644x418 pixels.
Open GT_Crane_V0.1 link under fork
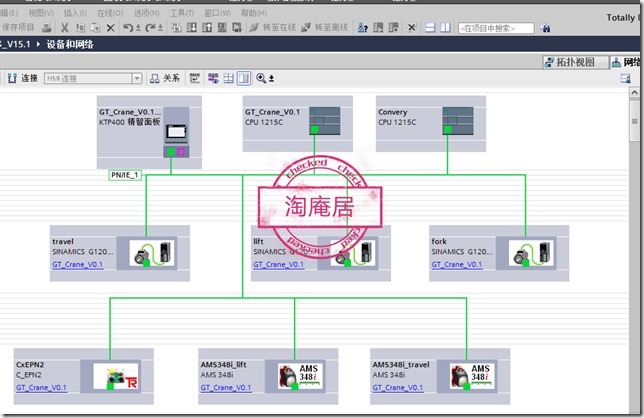[x=457, y=264]
